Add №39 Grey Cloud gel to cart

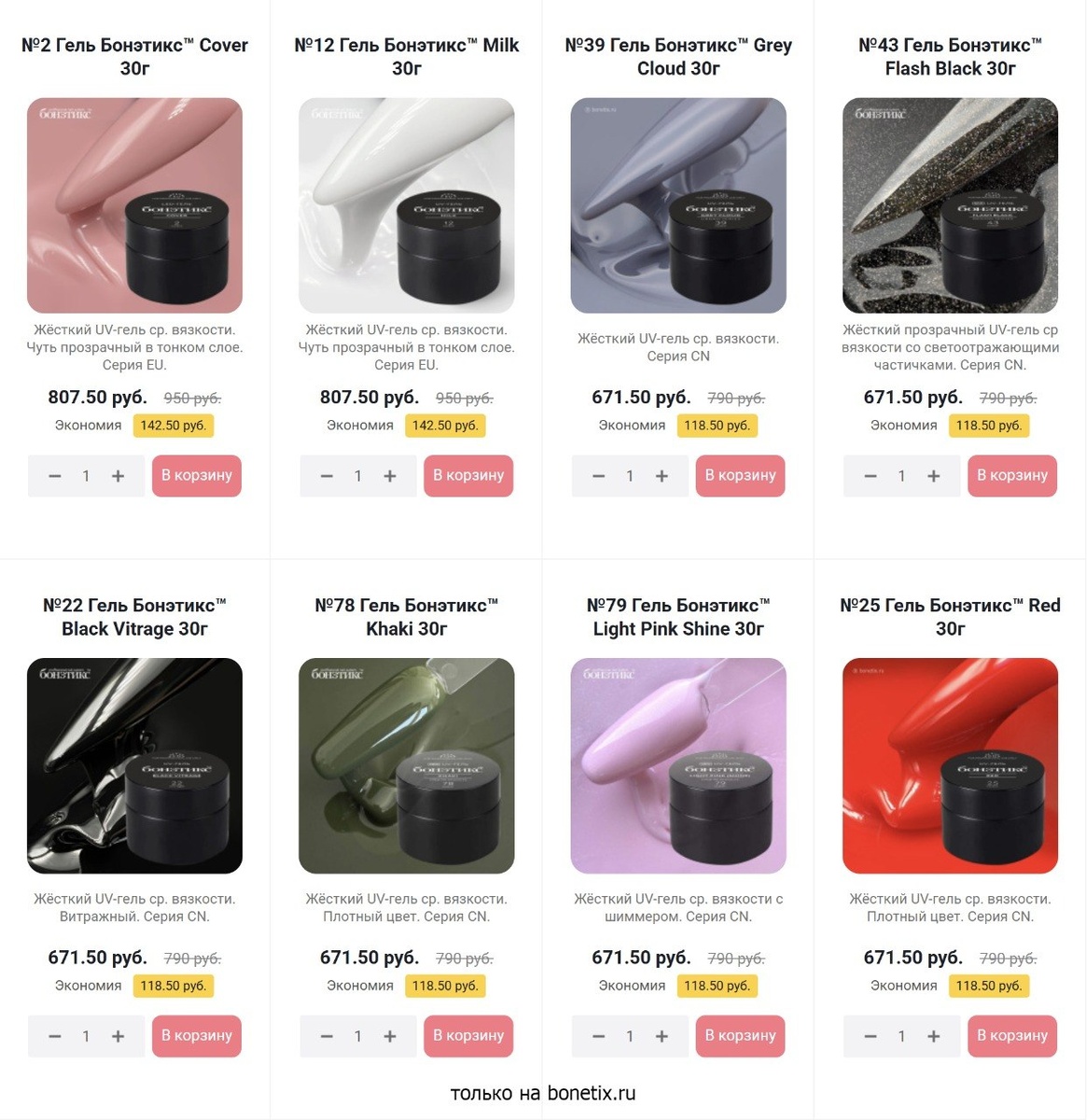pyautogui.click(x=741, y=476)
